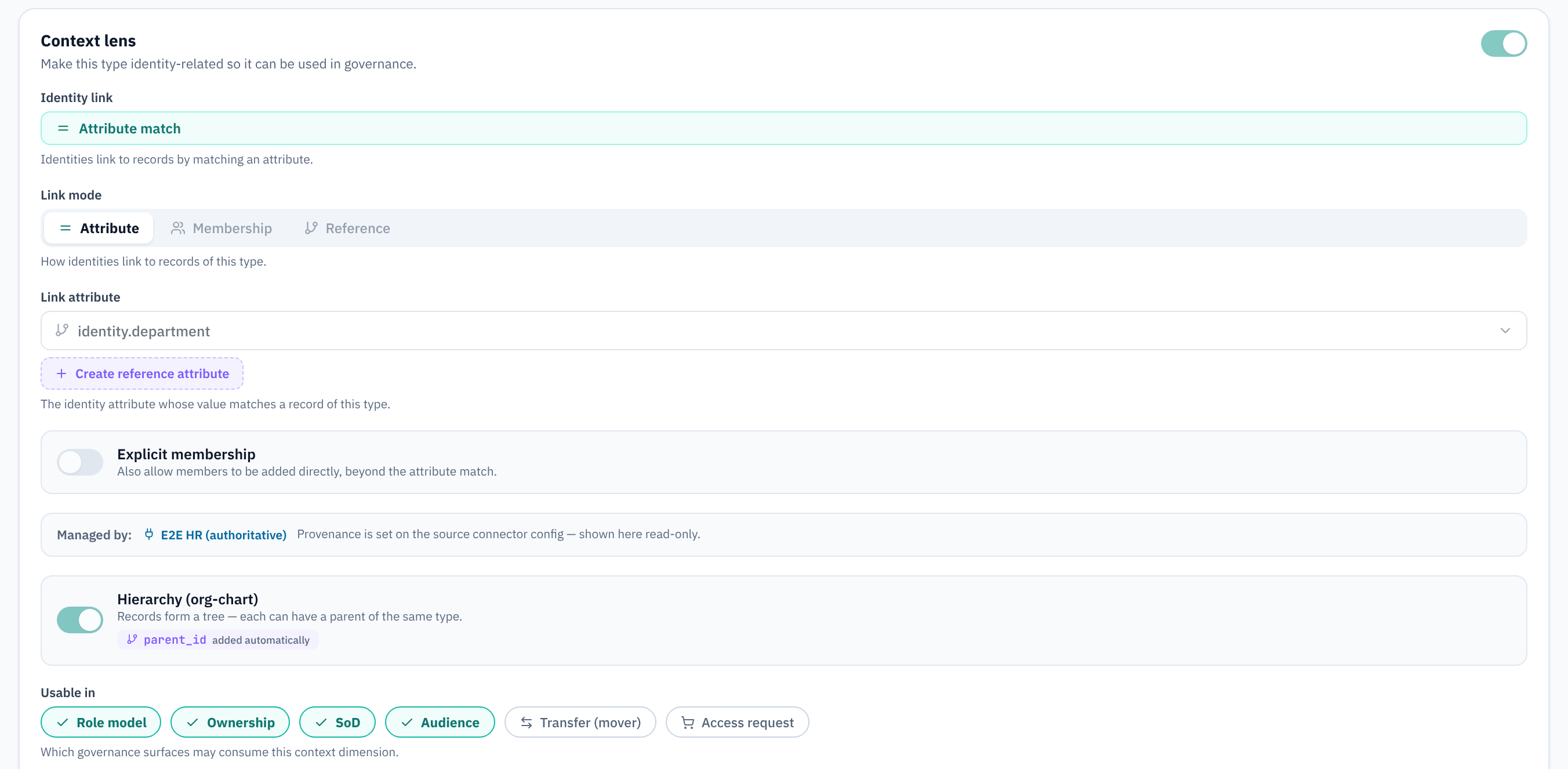Click the swap arrows icon on Transfer
This screenshot has height=769, width=1568.
click(527, 722)
